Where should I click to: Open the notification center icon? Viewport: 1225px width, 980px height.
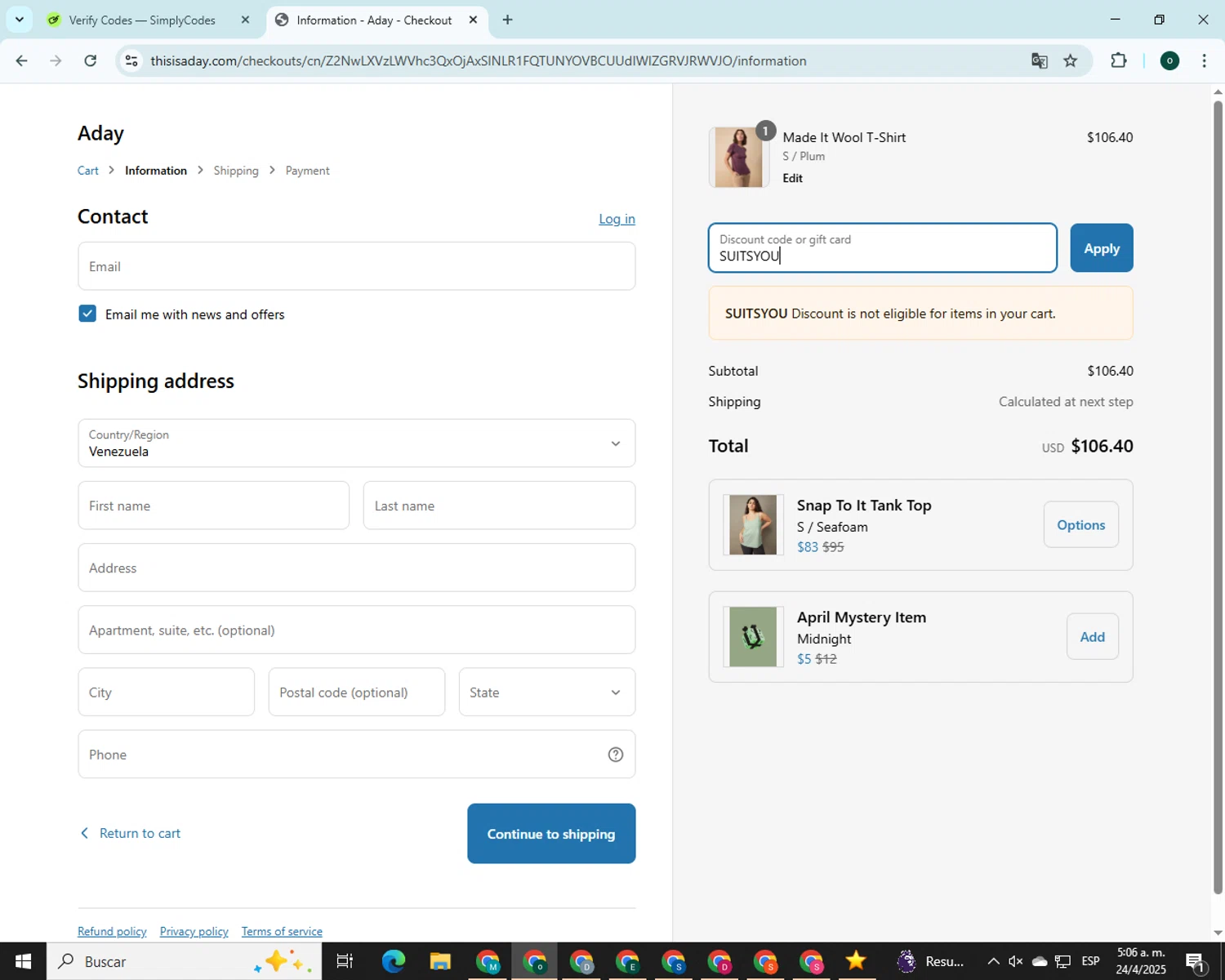tap(1196, 961)
